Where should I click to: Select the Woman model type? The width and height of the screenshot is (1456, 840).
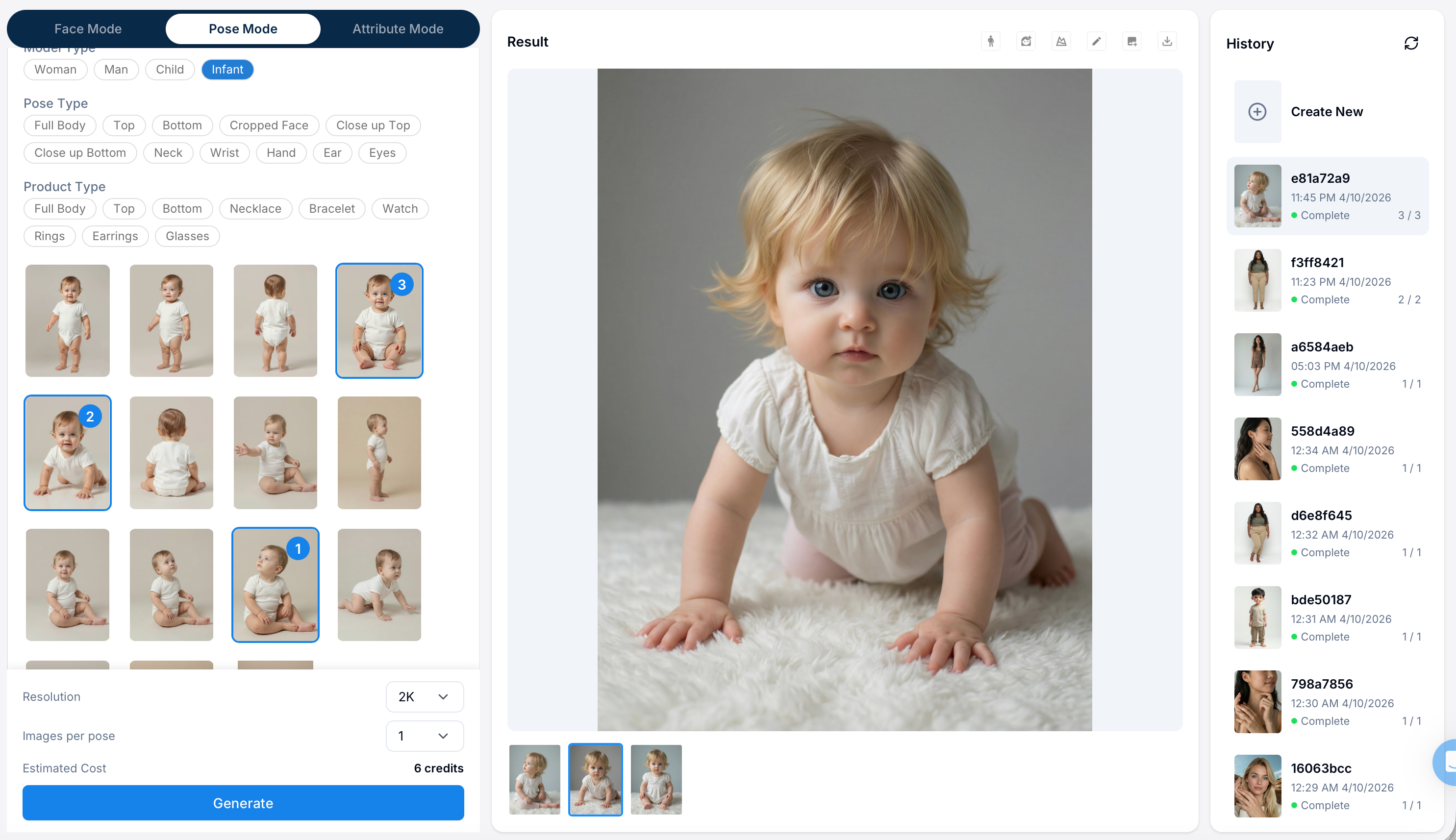pyautogui.click(x=55, y=70)
